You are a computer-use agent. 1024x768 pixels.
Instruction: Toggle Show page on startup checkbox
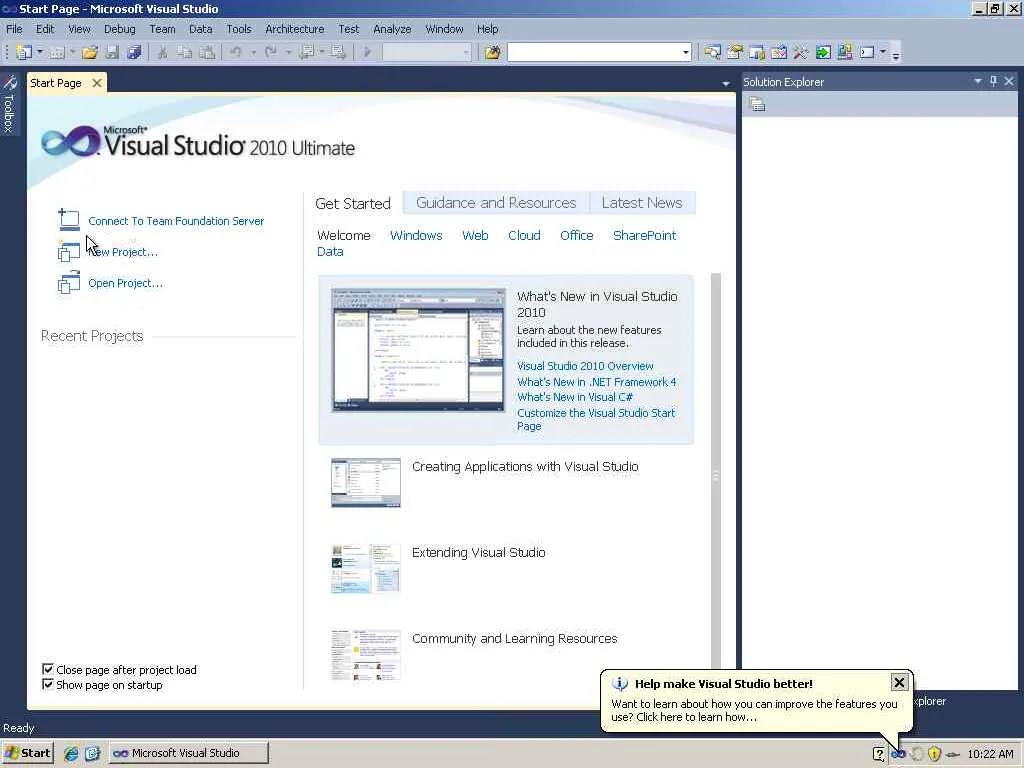(48, 684)
